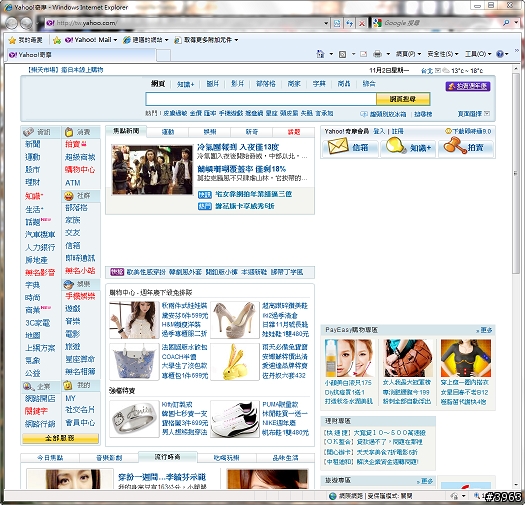Open the search provider dropdown arrow
Screen dimensions: 525x505
[516, 23]
